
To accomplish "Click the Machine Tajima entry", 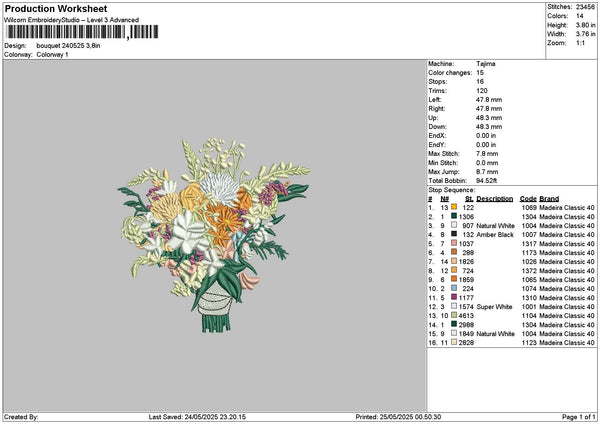I will [488, 64].
